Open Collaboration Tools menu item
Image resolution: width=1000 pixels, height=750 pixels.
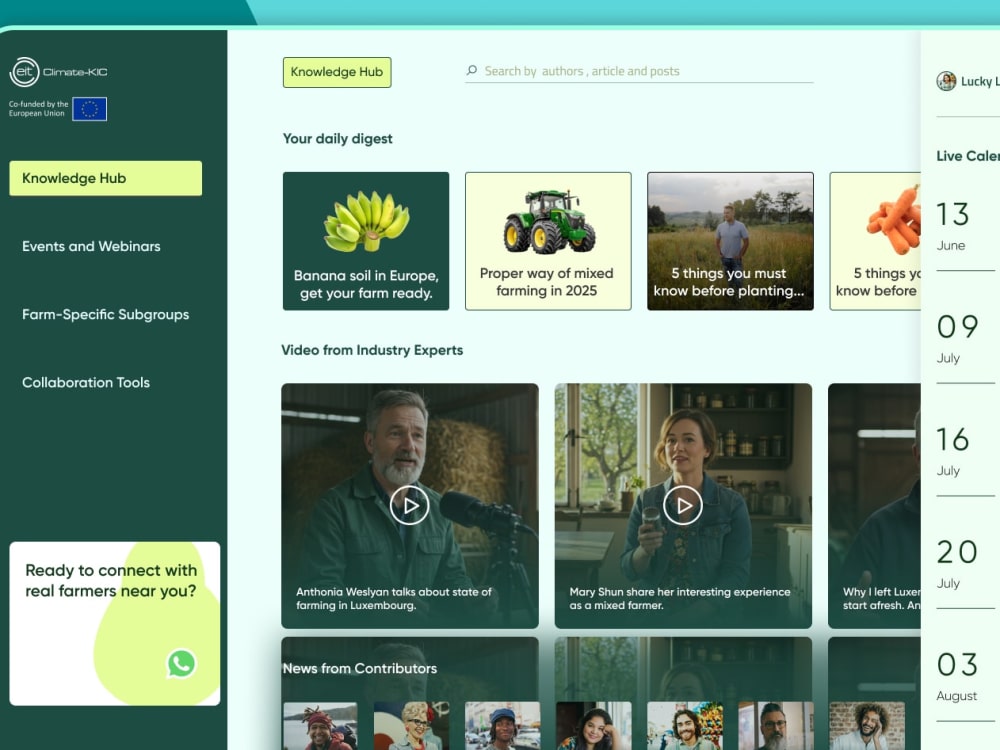pyautogui.click(x=86, y=383)
